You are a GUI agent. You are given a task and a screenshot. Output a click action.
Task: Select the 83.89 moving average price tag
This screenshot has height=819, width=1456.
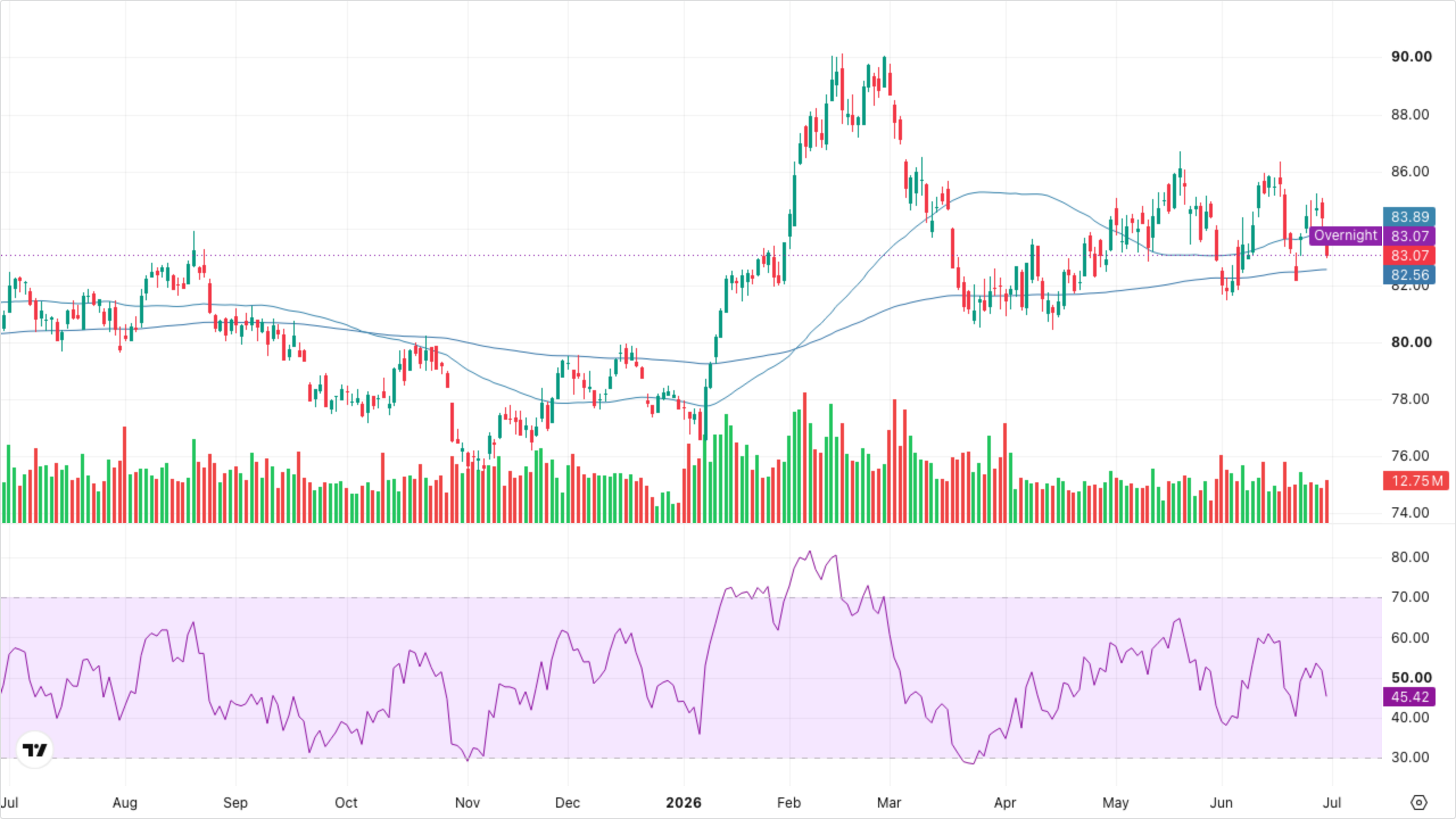pos(1409,217)
